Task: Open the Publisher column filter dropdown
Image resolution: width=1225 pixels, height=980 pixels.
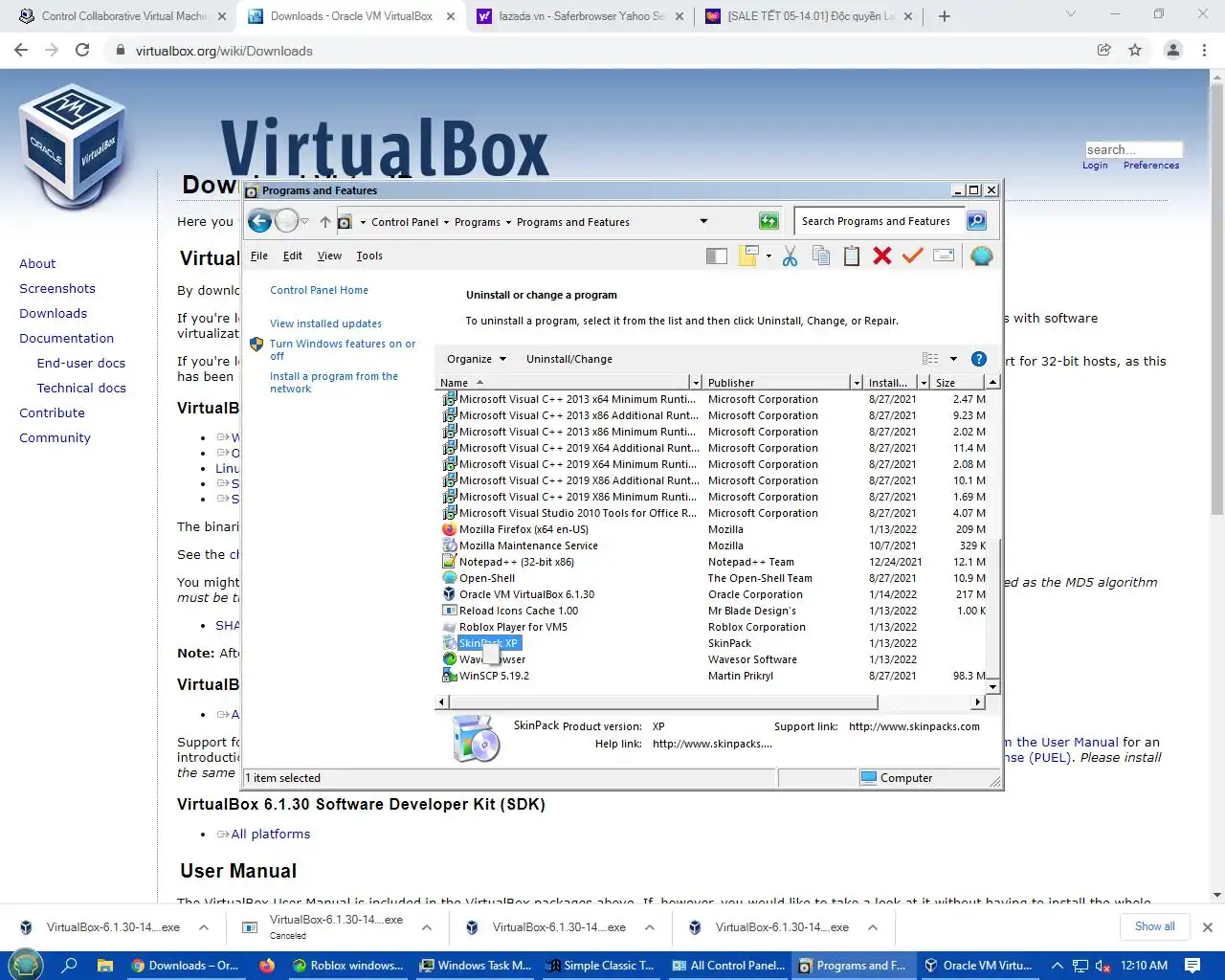Action: click(857, 383)
